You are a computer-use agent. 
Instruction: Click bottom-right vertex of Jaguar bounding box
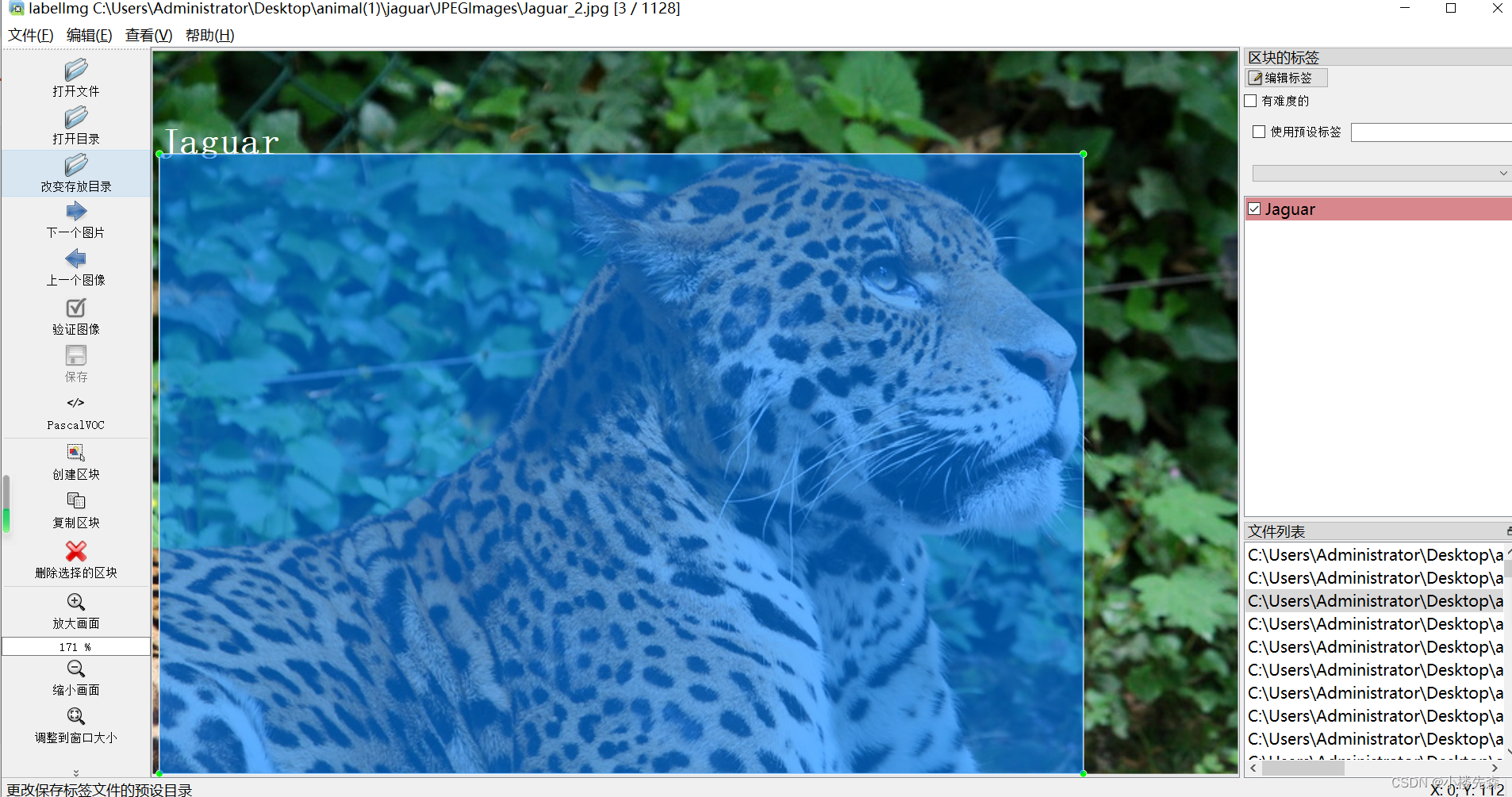click(x=1083, y=772)
